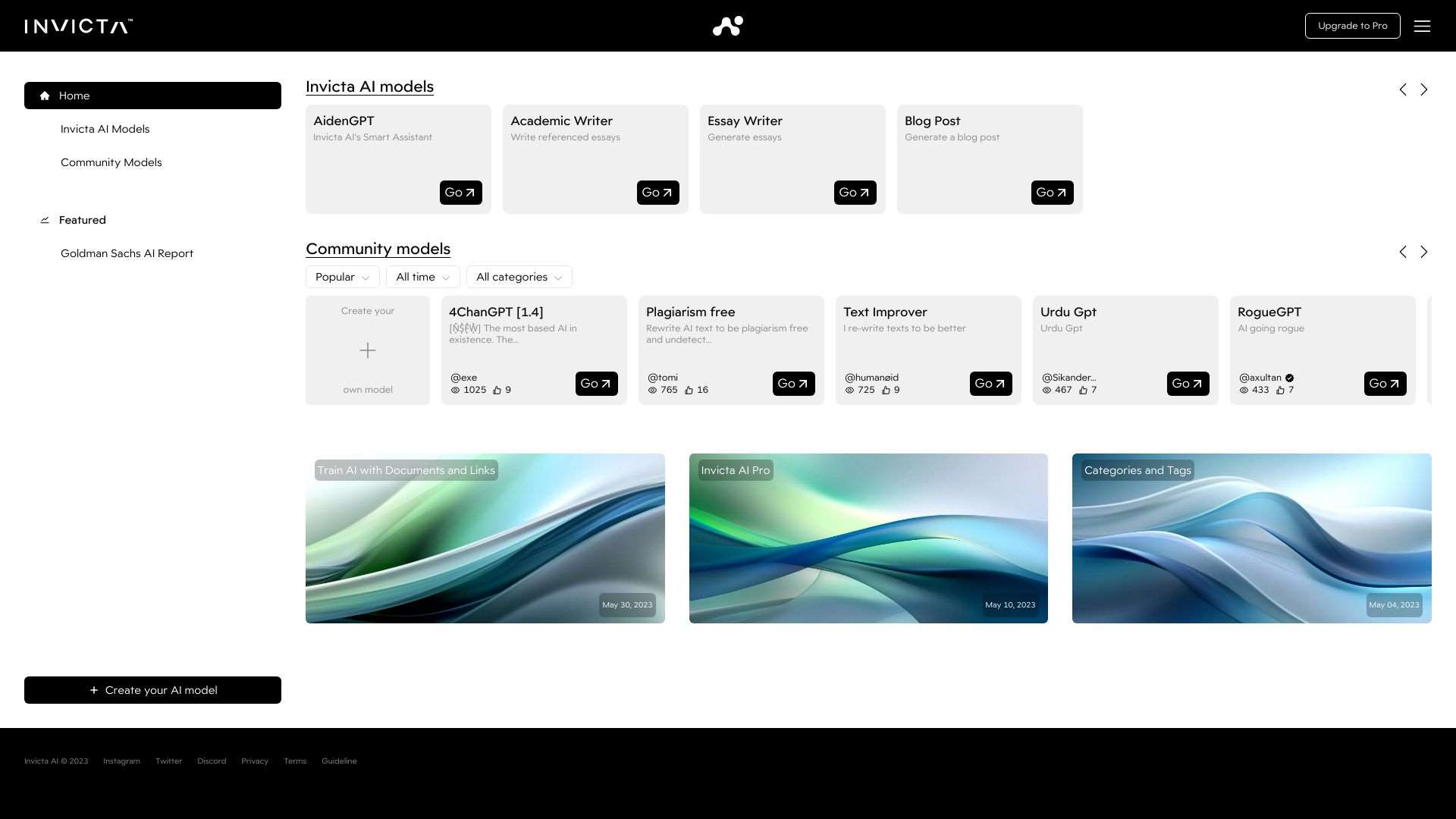Click the thumbs-up icon on 4ChanGPT

coord(497,391)
